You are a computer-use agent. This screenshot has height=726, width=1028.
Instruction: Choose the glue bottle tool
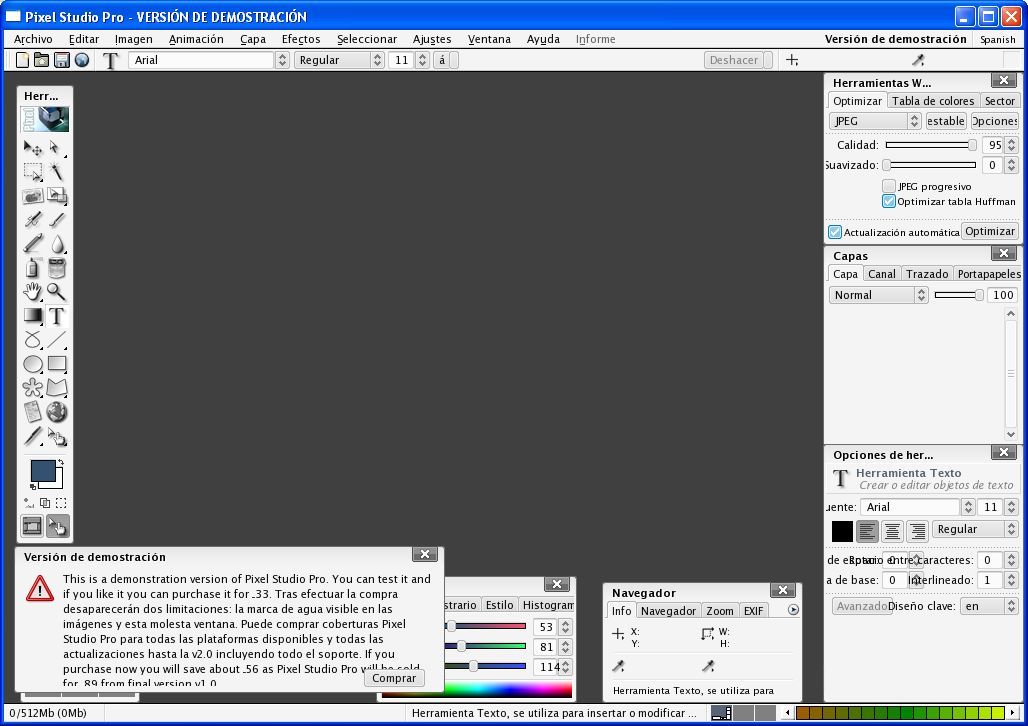click(32, 268)
